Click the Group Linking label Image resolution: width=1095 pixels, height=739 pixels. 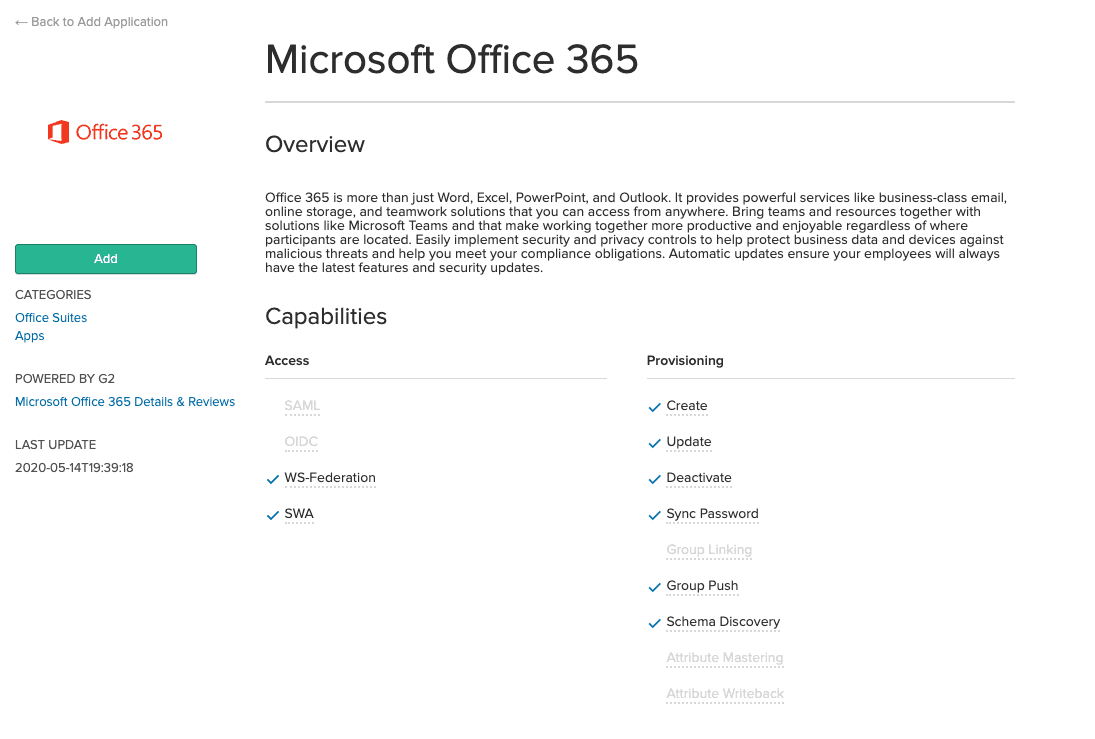[709, 550]
